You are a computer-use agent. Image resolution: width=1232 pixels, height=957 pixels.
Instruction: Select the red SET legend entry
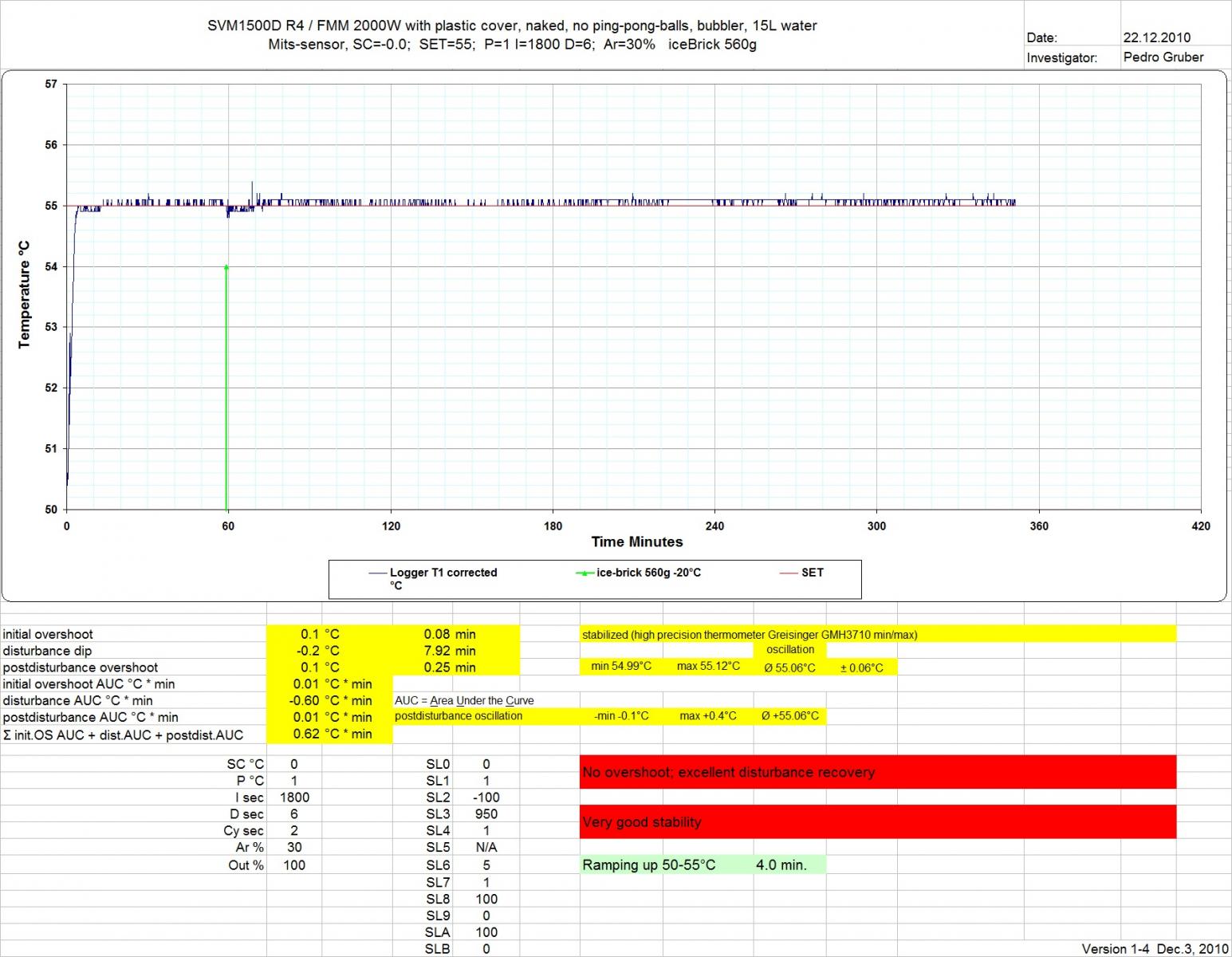(x=801, y=573)
